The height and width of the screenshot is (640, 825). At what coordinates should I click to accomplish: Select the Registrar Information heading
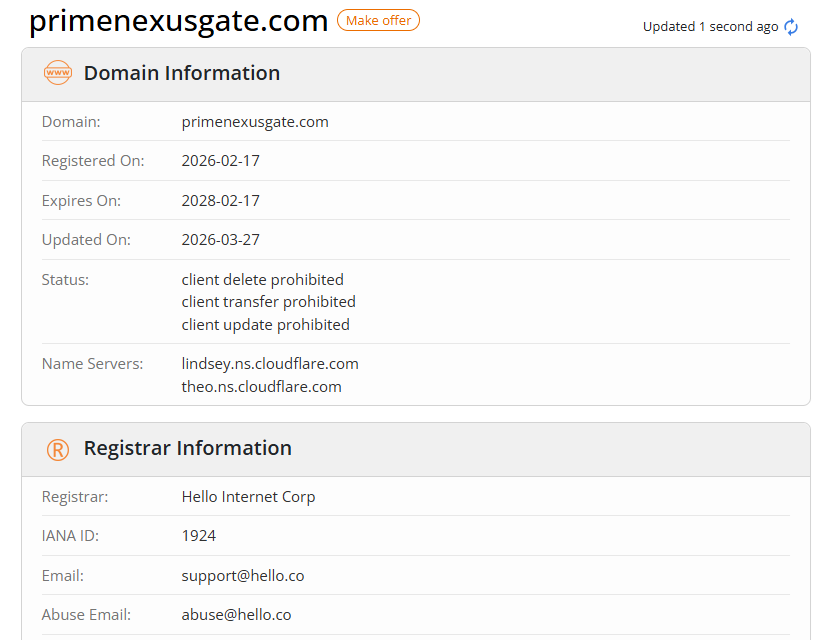(188, 448)
